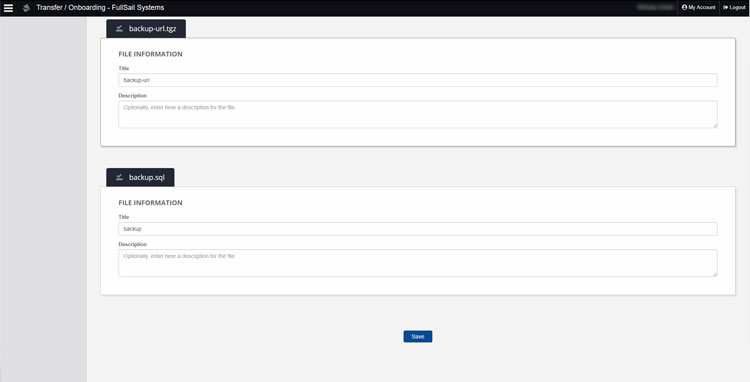Click the edit icon beside backup-url.tgz

[120, 29]
